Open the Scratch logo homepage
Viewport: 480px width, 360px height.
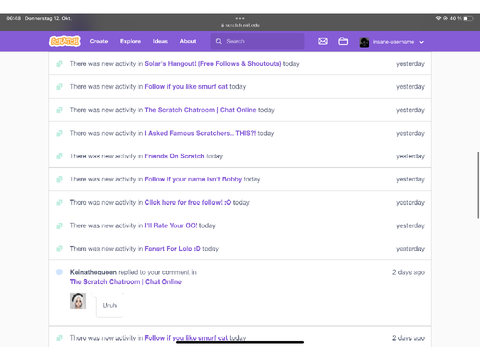tap(65, 41)
